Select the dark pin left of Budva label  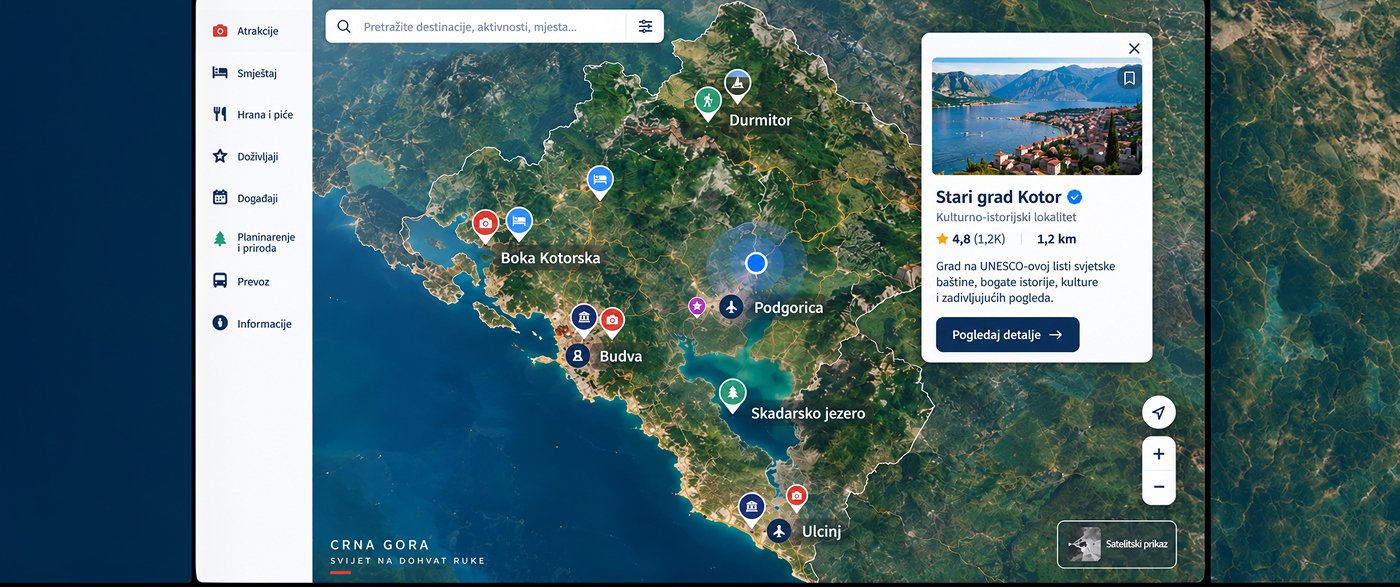click(x=577, y=355)
